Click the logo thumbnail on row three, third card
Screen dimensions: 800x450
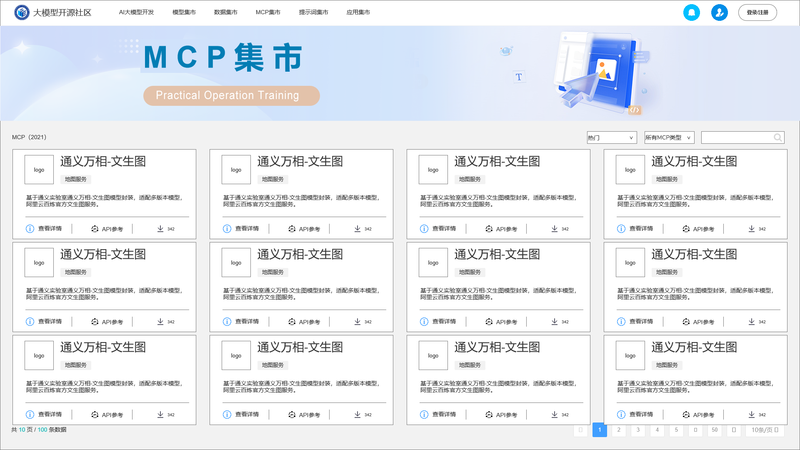click(433, 355)
